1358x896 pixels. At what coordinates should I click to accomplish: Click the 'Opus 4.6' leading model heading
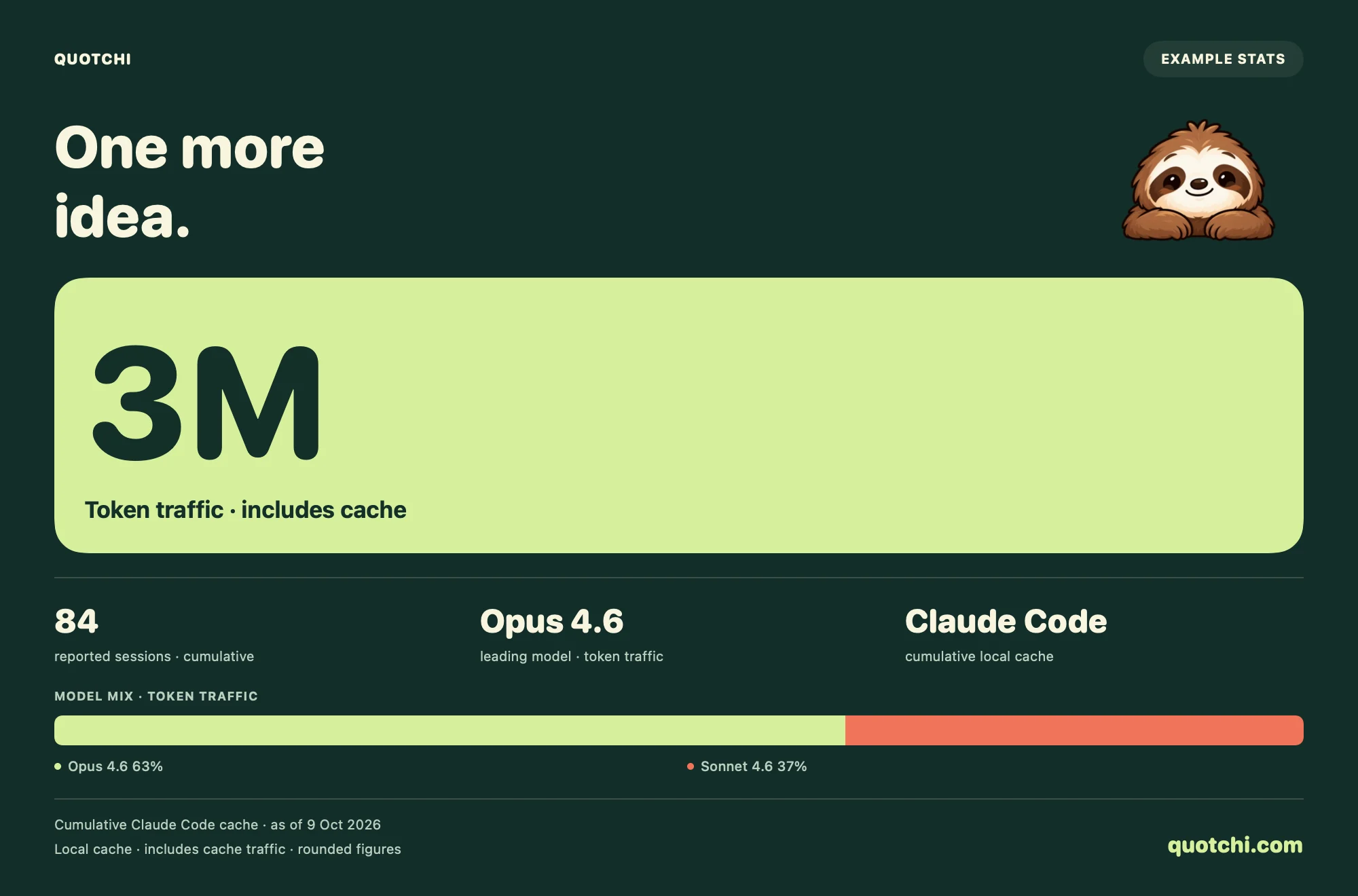551,622
